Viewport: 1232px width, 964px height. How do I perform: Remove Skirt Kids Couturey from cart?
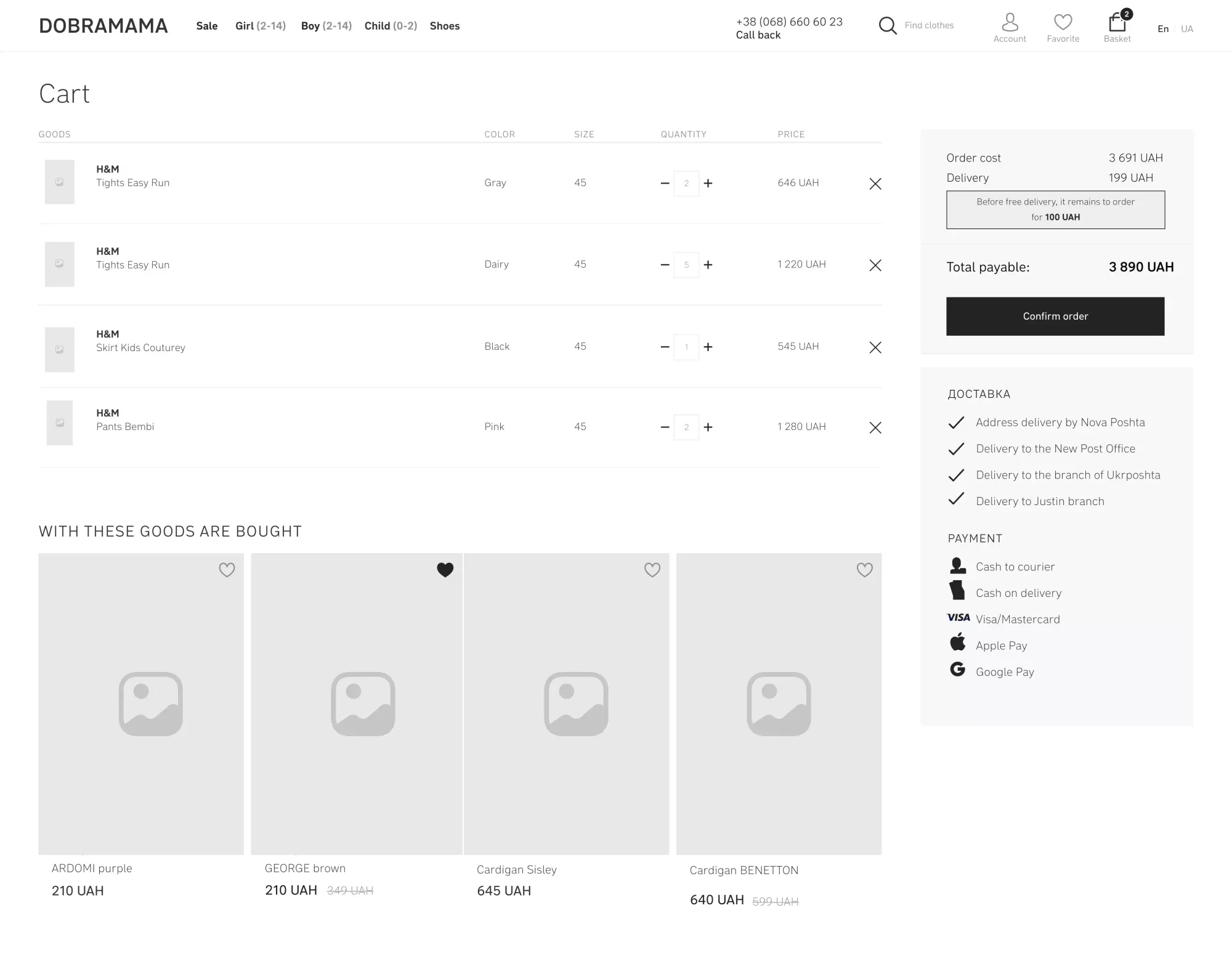(x=875, y=347)
